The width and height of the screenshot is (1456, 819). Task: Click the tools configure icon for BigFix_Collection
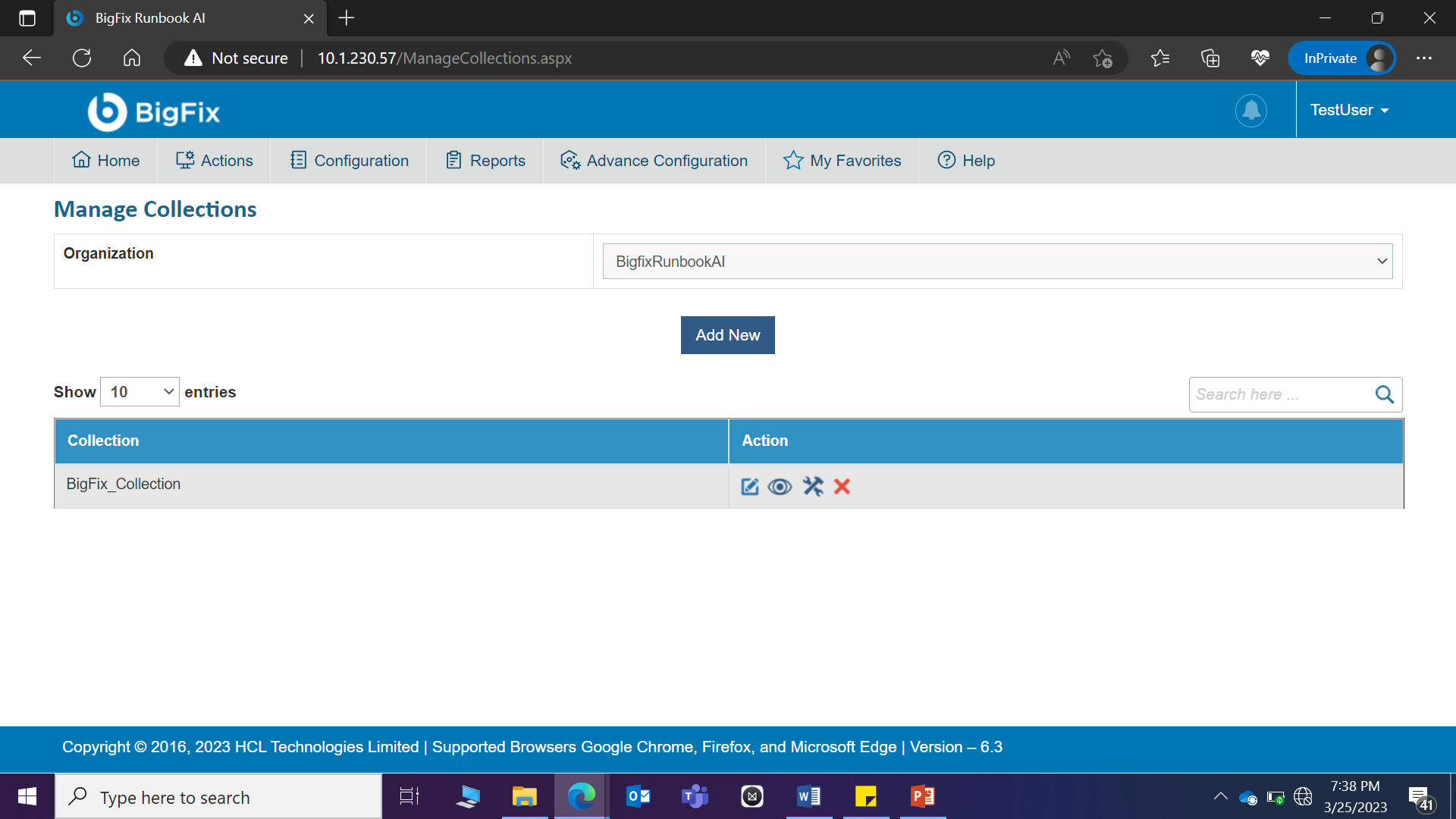coord(813,487)
